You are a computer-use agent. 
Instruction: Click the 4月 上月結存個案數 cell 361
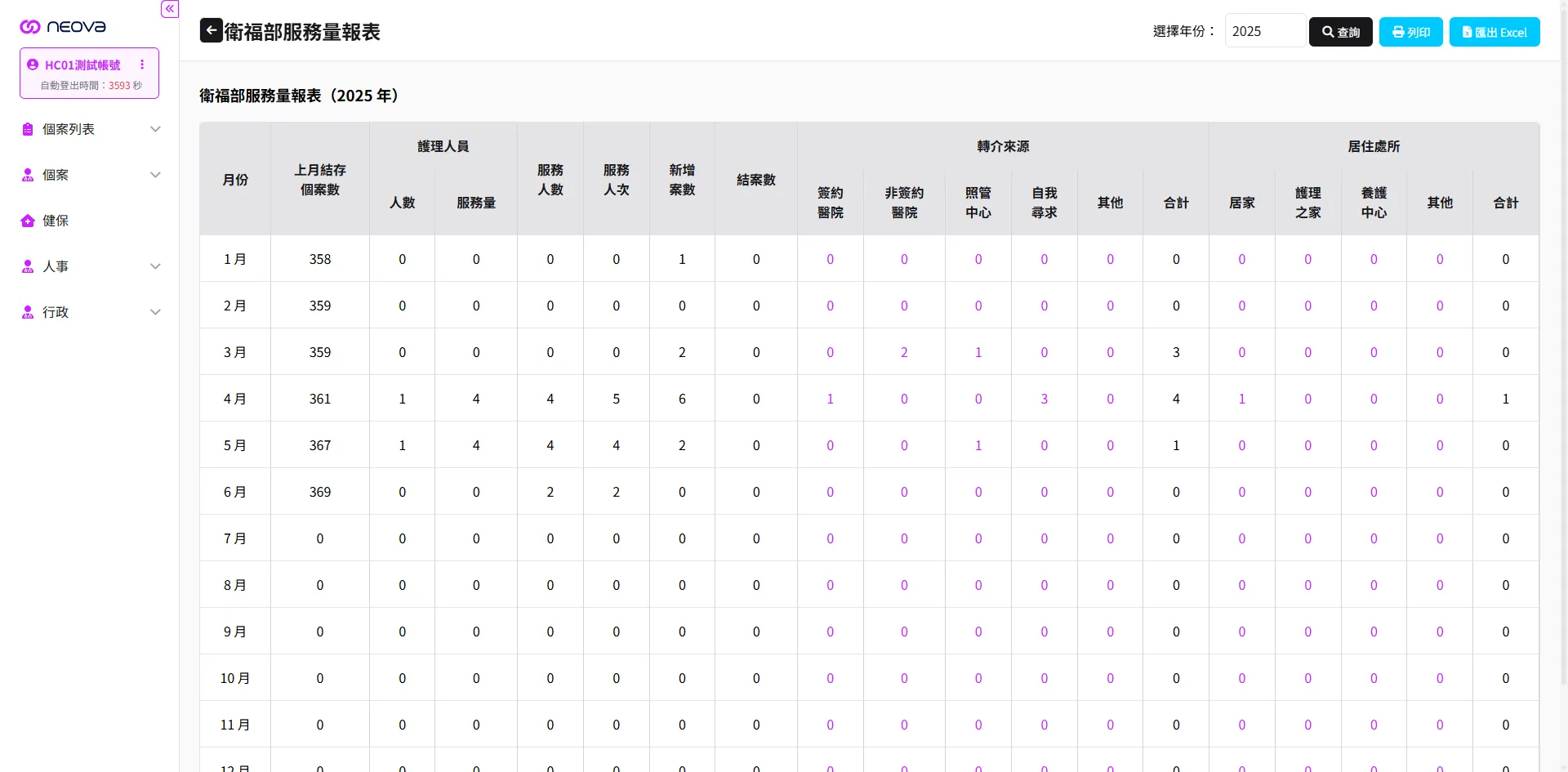(320, 399)
